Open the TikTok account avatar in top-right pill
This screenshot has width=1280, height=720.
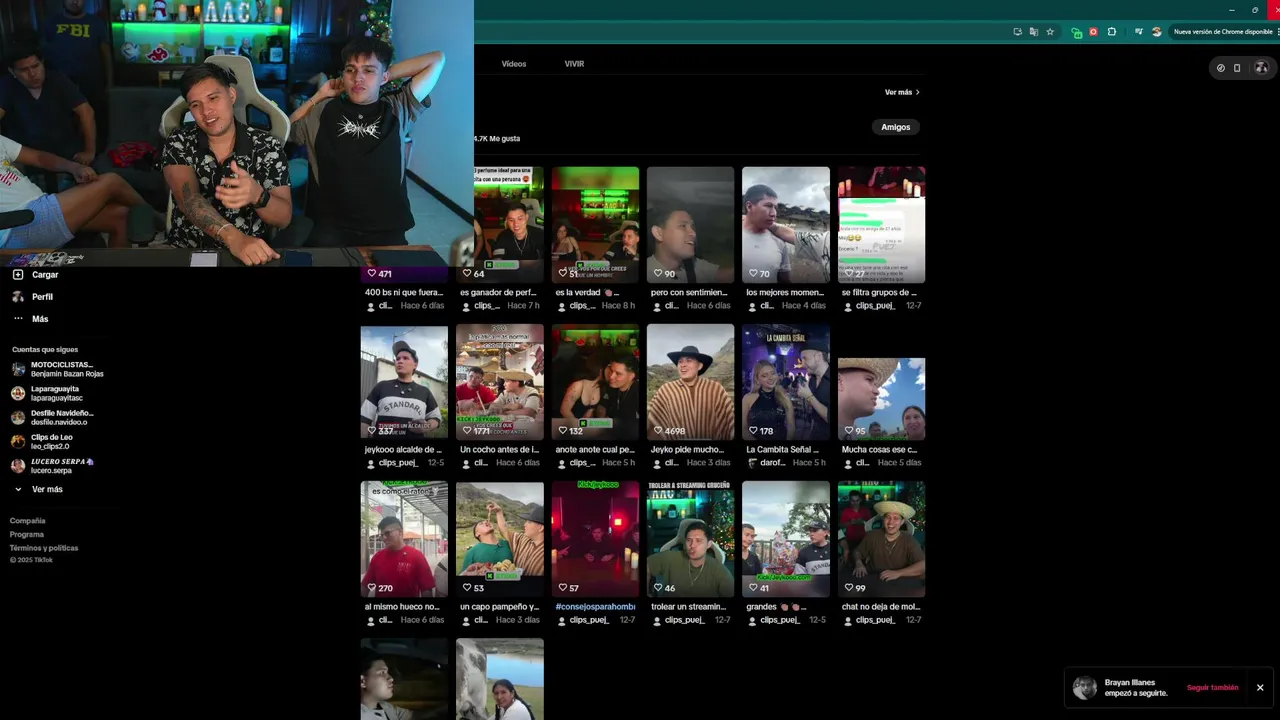1261,68
